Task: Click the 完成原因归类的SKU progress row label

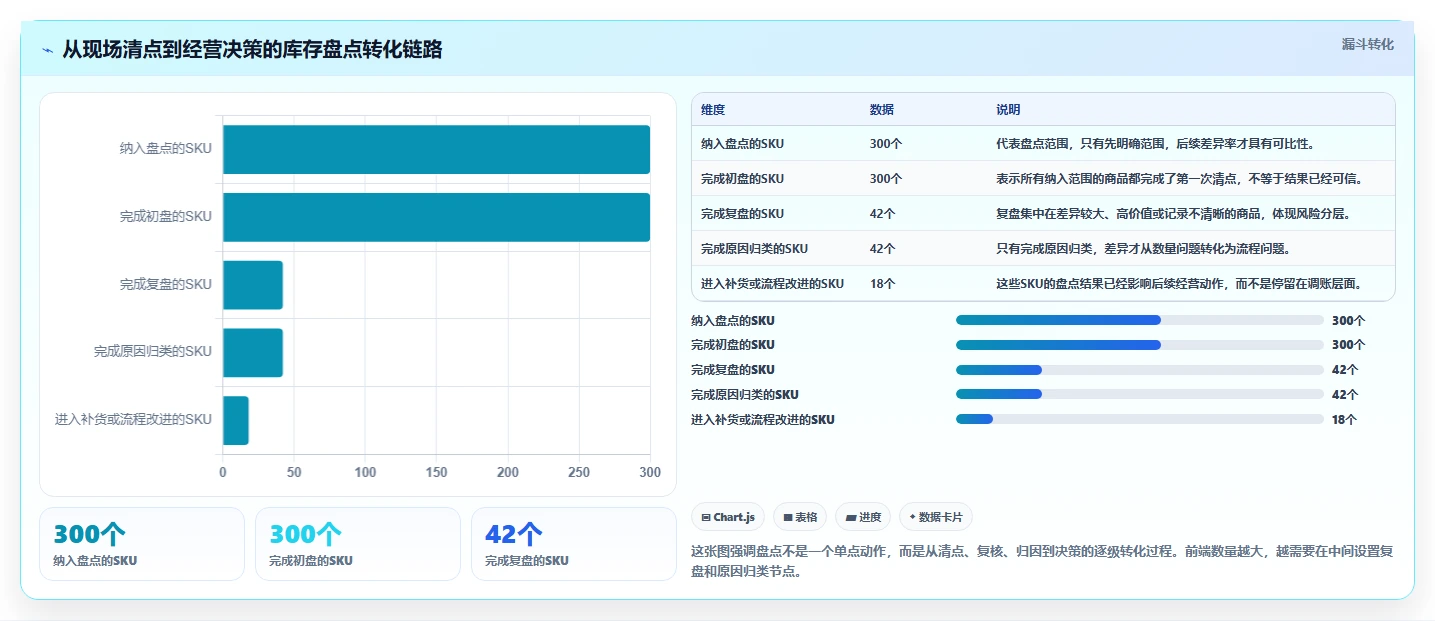Action: (745, 395)
